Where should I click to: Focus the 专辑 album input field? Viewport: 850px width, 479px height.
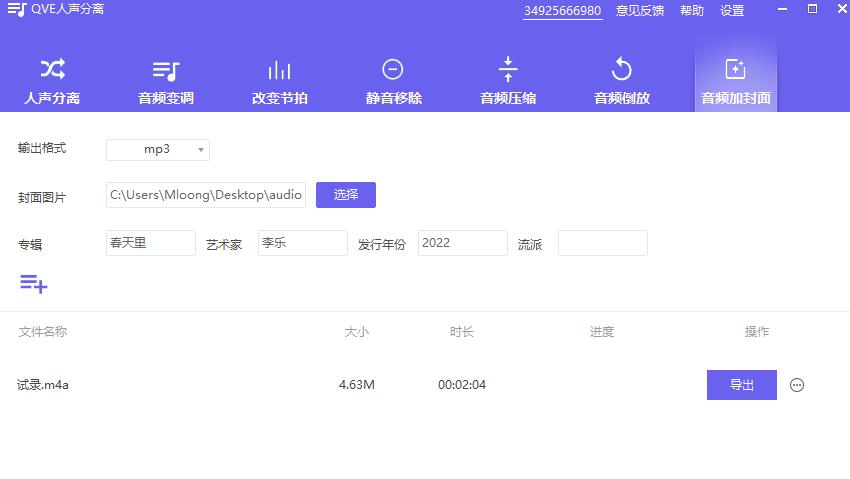click(x=150, y=243)
